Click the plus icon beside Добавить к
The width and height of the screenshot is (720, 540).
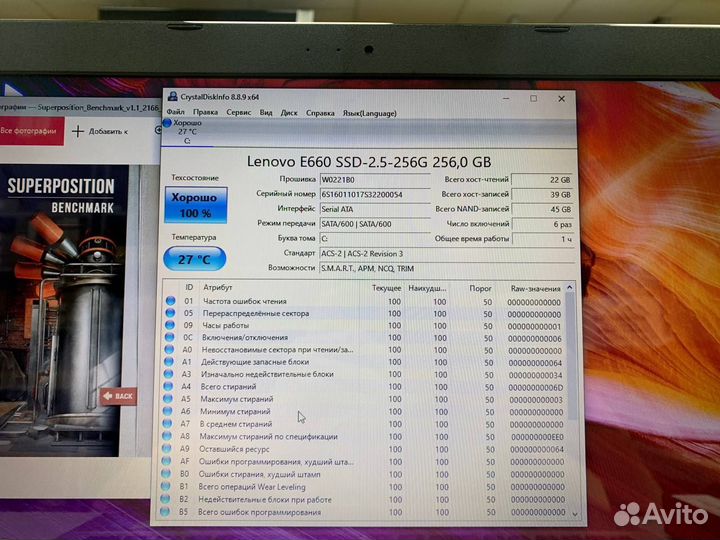point(78,131)
